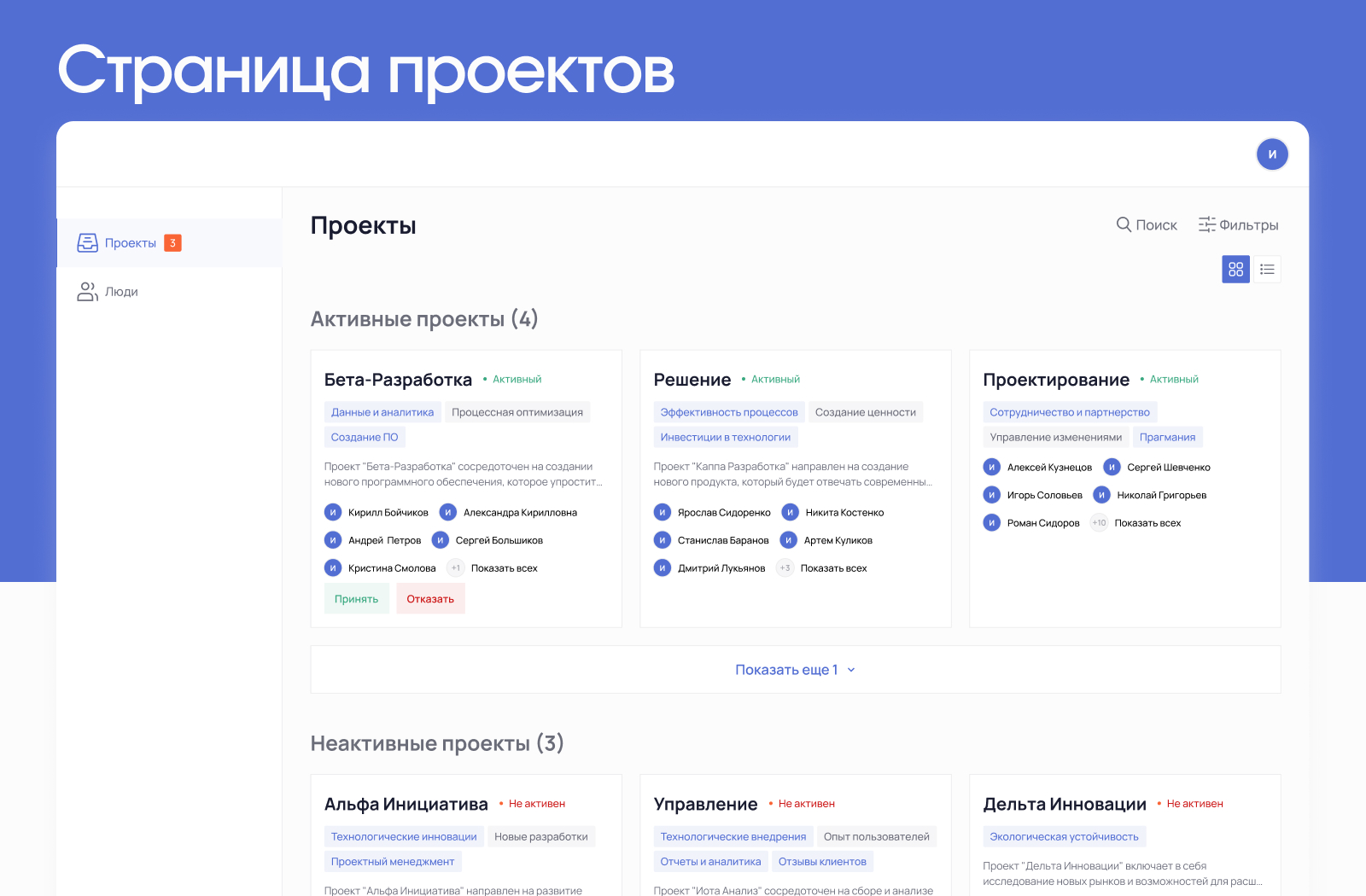Click the Проекты inbox icon in sidebar
This screenshot has height=896, width=1366.
pyautogui.click(x=87, y=243)
